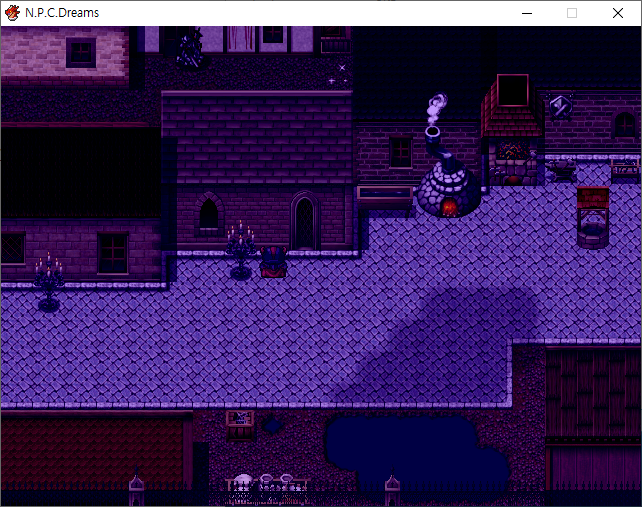Click the workbench at the right edge

point(625,169)
